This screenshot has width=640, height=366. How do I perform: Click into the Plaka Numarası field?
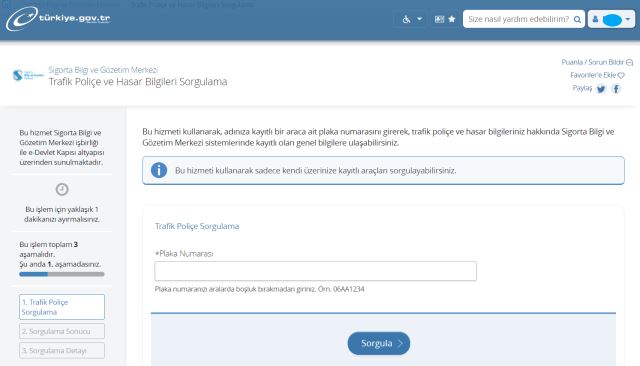pyautogui.click(x=316, y=271)
